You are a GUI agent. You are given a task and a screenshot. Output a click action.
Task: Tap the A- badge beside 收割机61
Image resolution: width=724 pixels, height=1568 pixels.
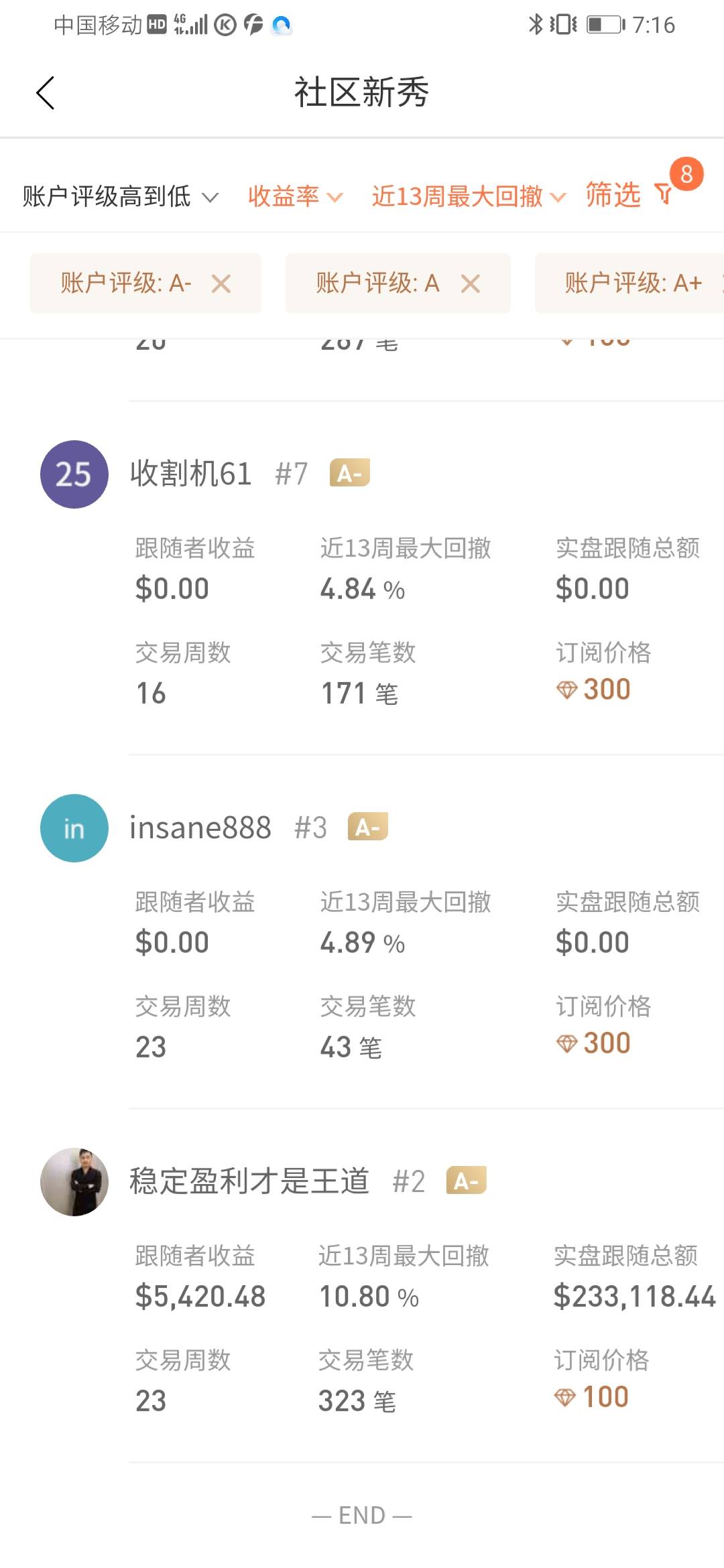(x=349, y=473)
